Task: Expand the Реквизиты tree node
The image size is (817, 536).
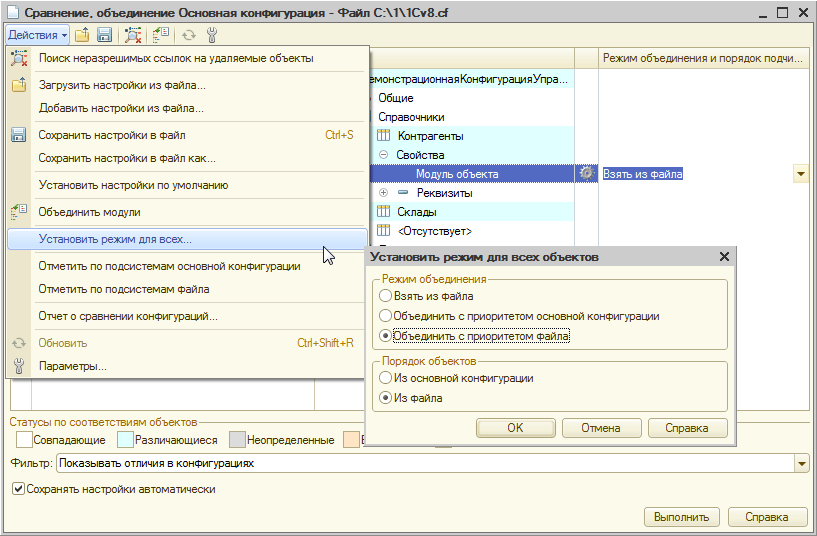Action: point(383,193)
